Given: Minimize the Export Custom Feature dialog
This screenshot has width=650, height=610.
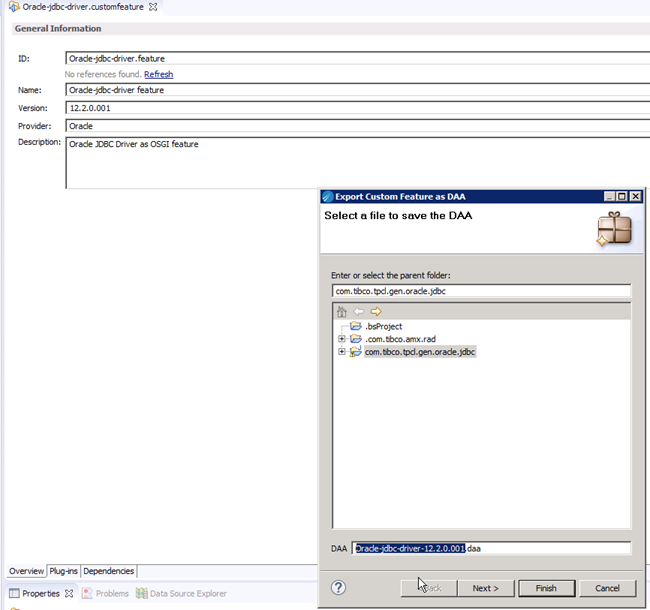Looking at the screenshot, I should [x=609, y=196].
